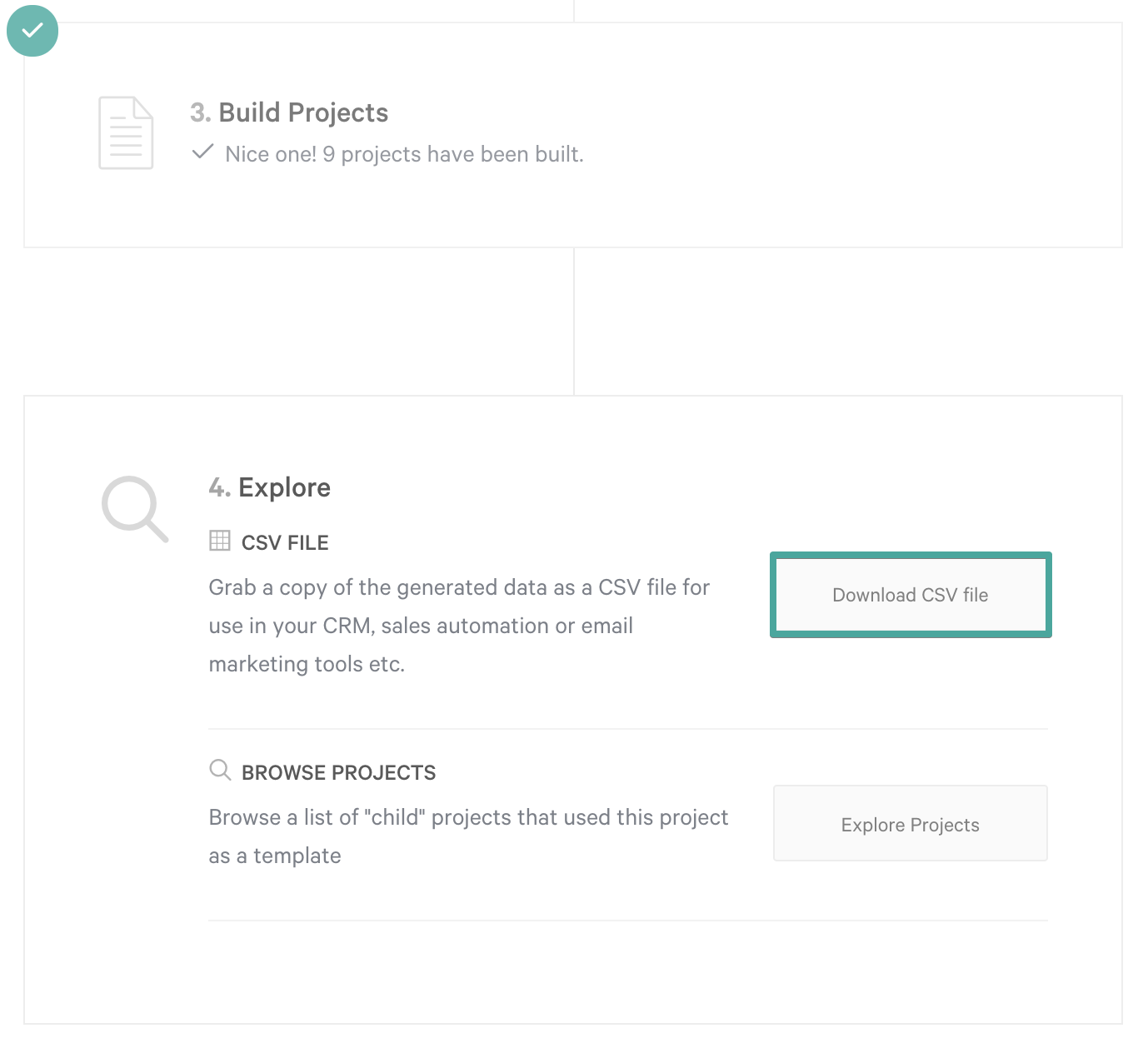
Task: Click the BROWSE PROJECTS section label
Action: point(338,773)
